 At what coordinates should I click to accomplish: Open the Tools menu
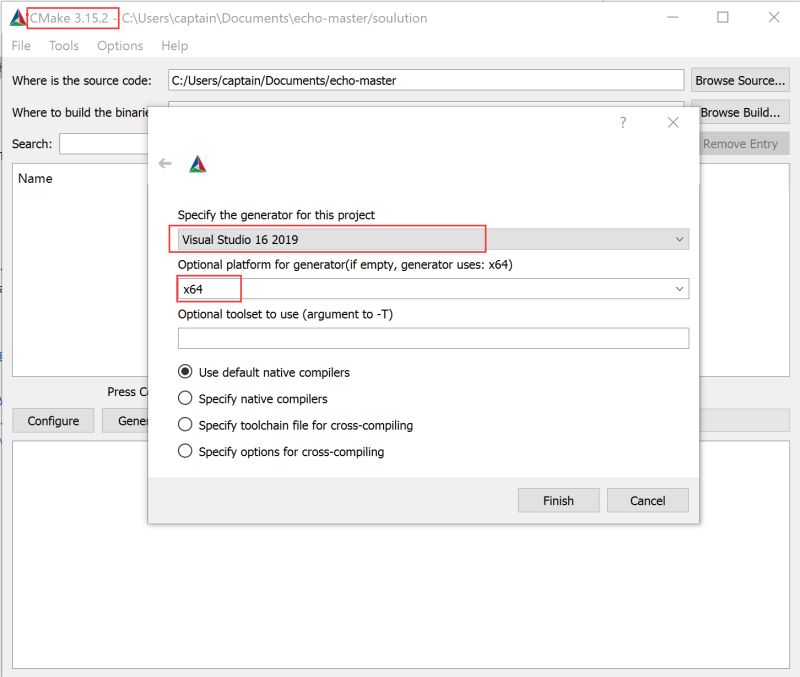[64, 46]
